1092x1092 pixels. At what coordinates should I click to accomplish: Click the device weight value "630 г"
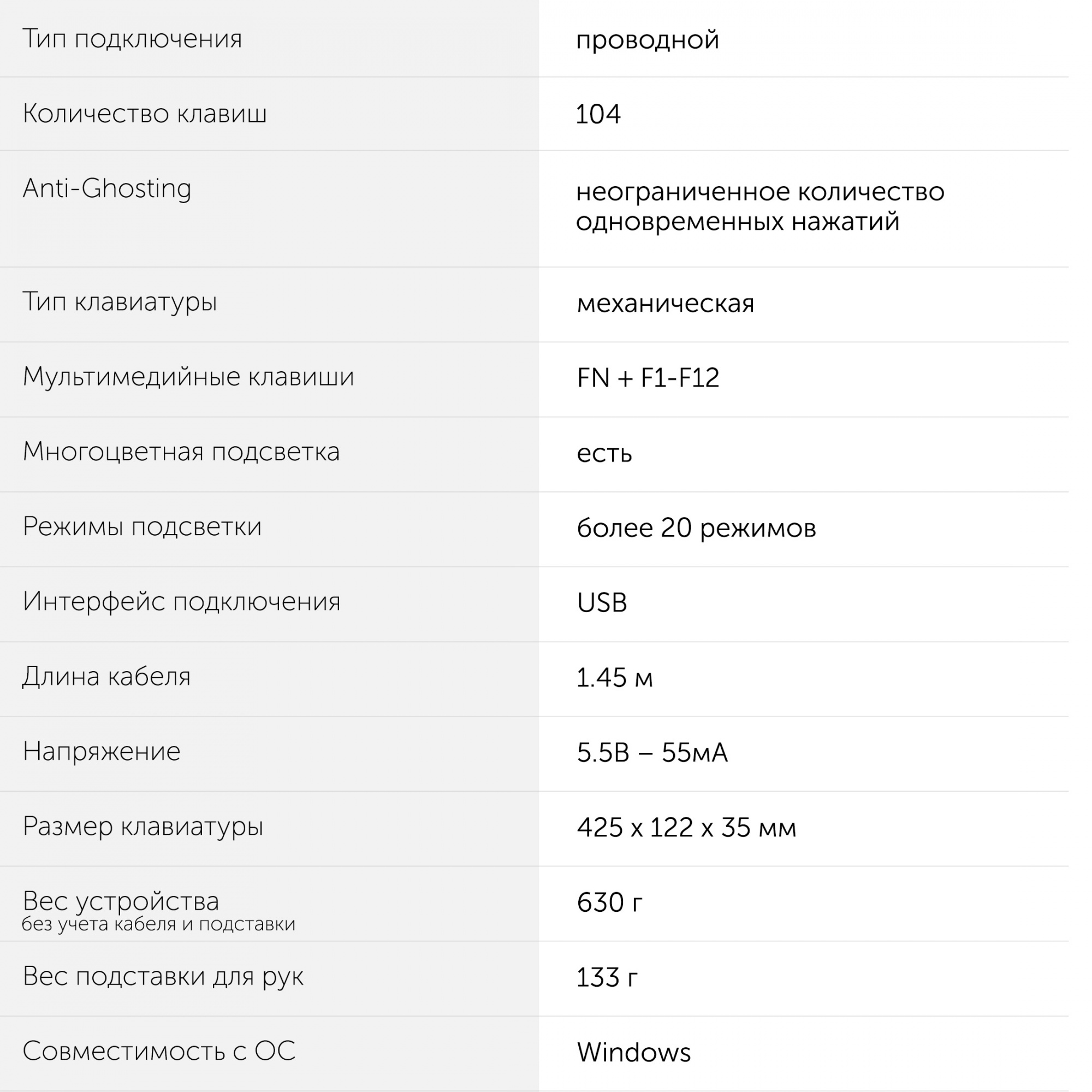pos(609,902)
